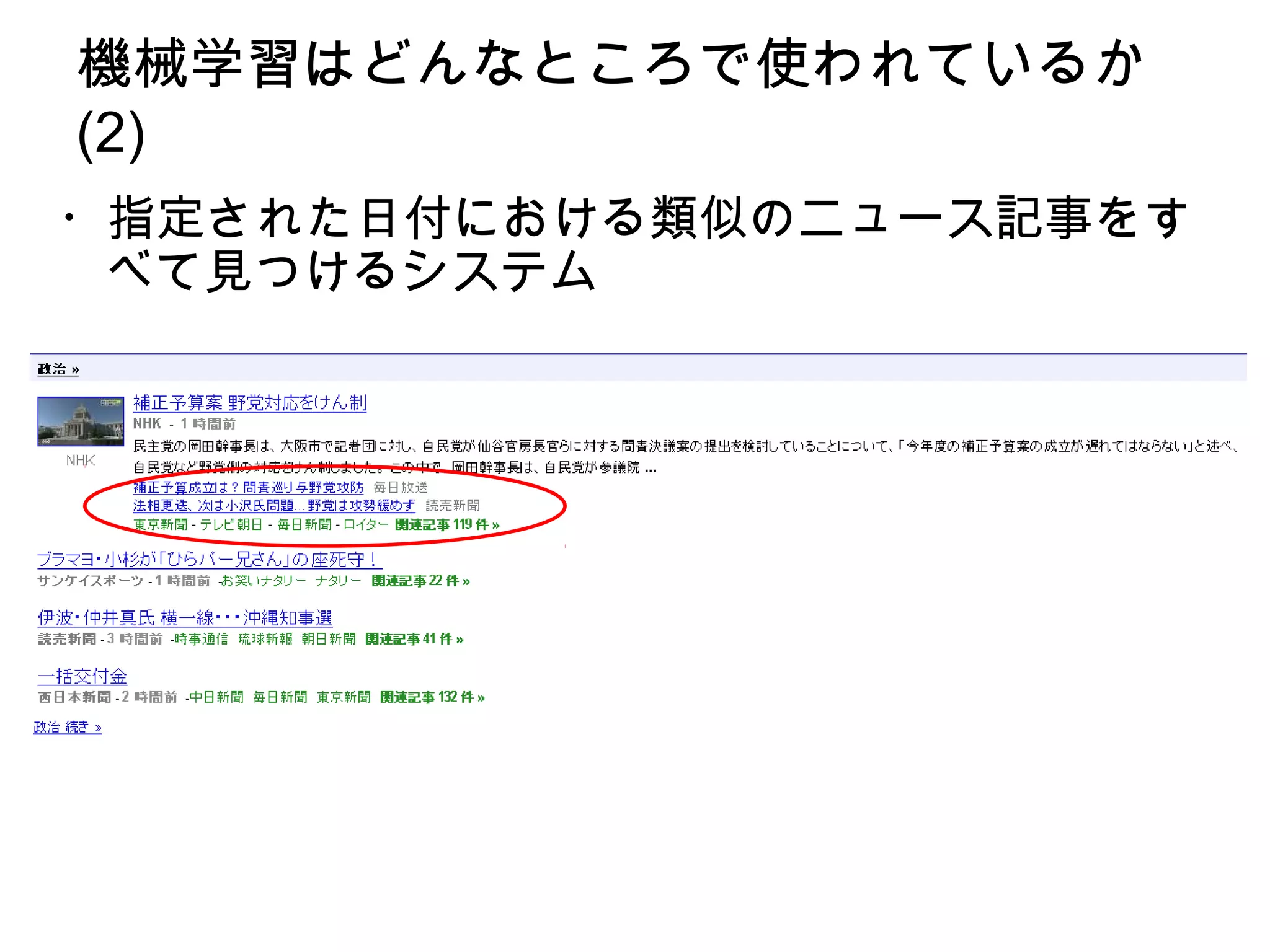Image resolution: width=1270 pixels, height=952 pixels.
Task: Open 関連記事 22 件 » link
Action: 421,581
